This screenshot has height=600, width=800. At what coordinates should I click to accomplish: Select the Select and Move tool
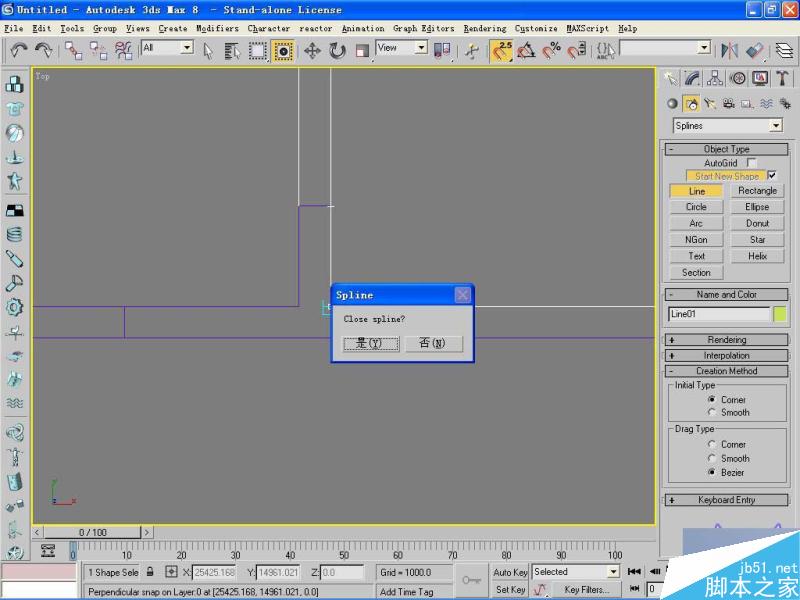point(314,50)
